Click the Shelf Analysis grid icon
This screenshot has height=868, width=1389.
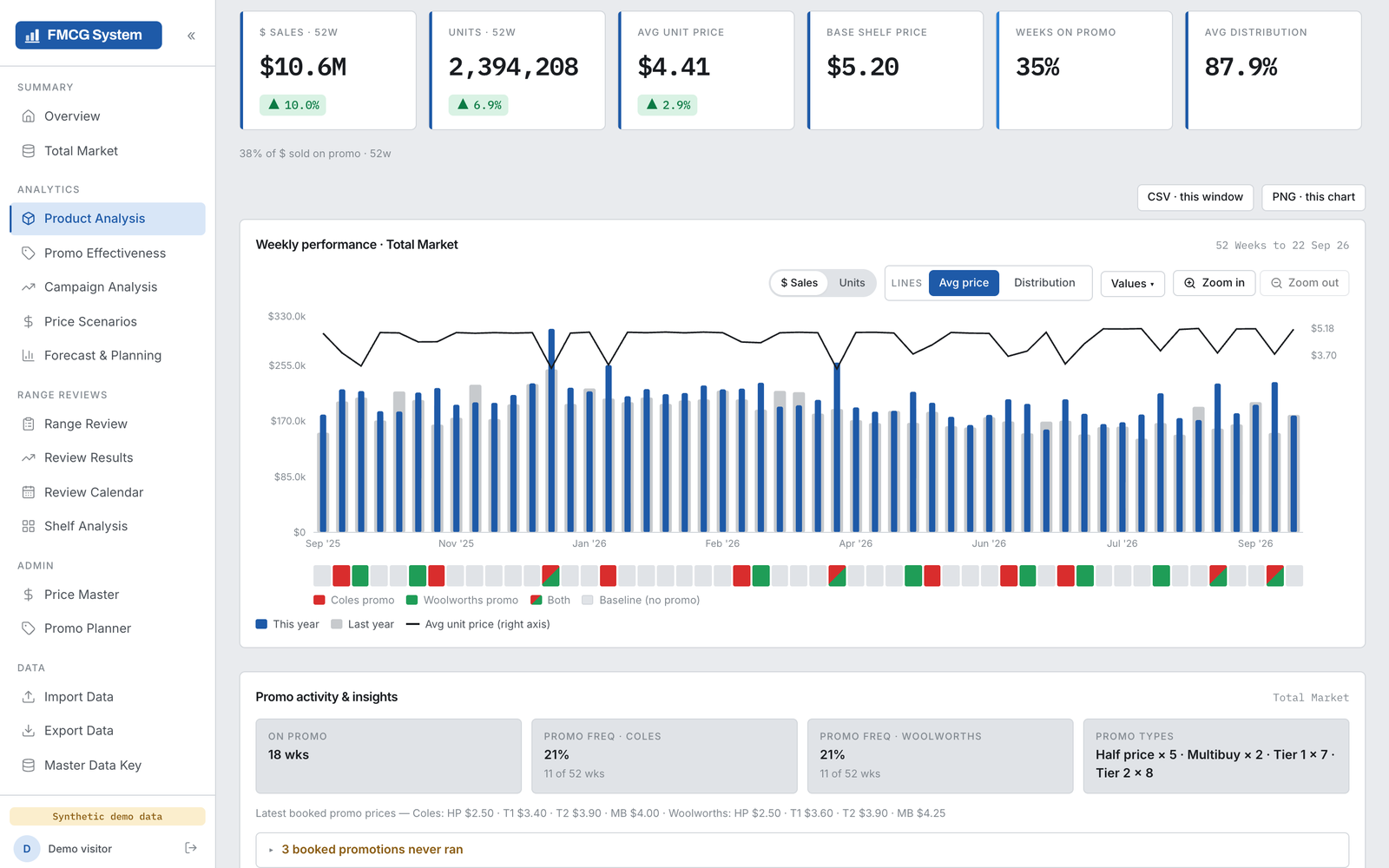(x=29, y=527)
